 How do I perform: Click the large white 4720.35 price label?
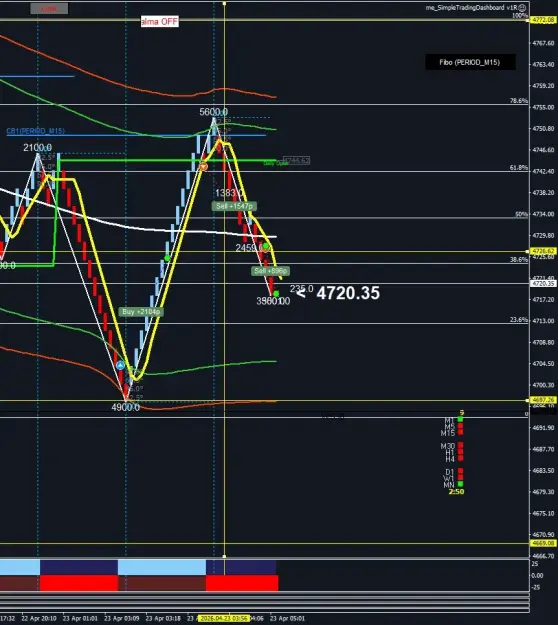point(348,293)
